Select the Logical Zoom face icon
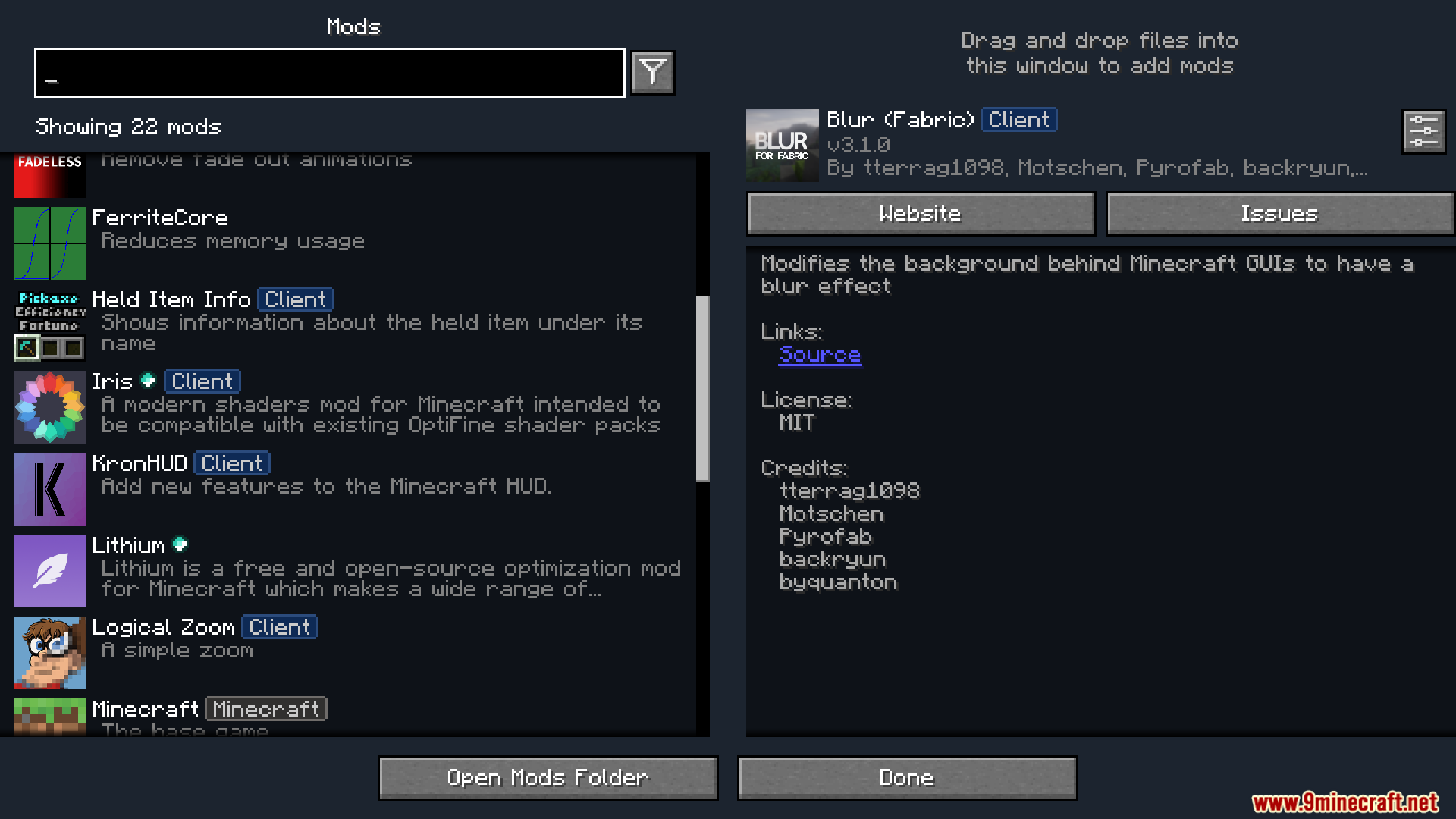The image size is (1456, 819). (x=50, y=653)
